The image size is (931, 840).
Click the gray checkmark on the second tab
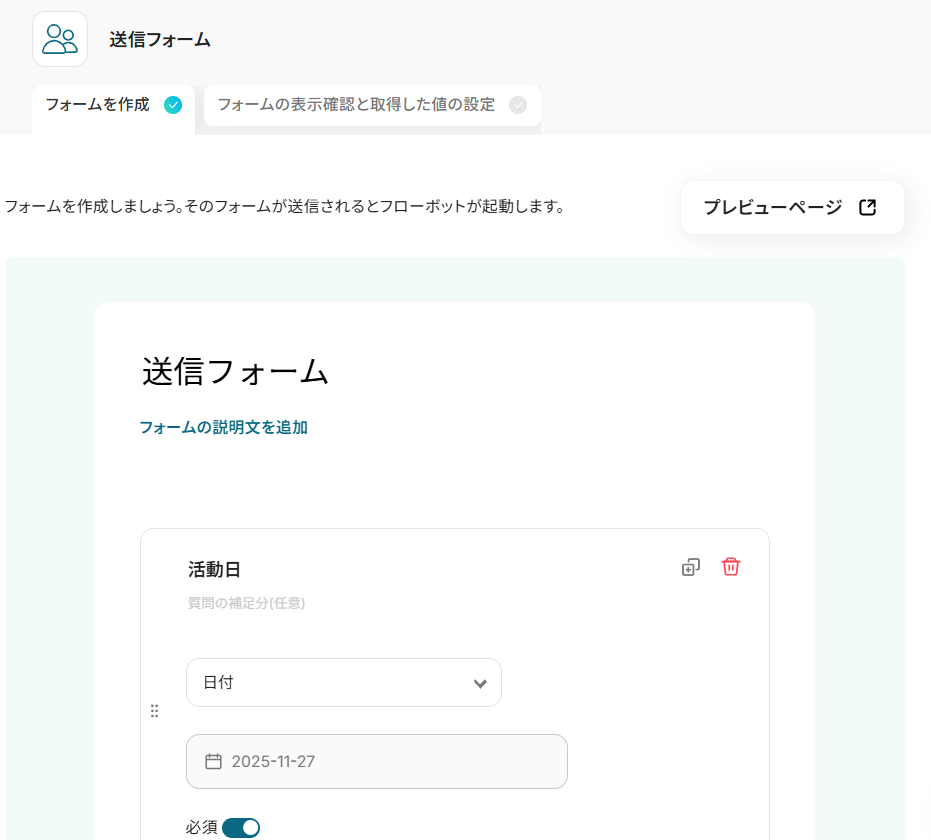(x=517, y=105)
